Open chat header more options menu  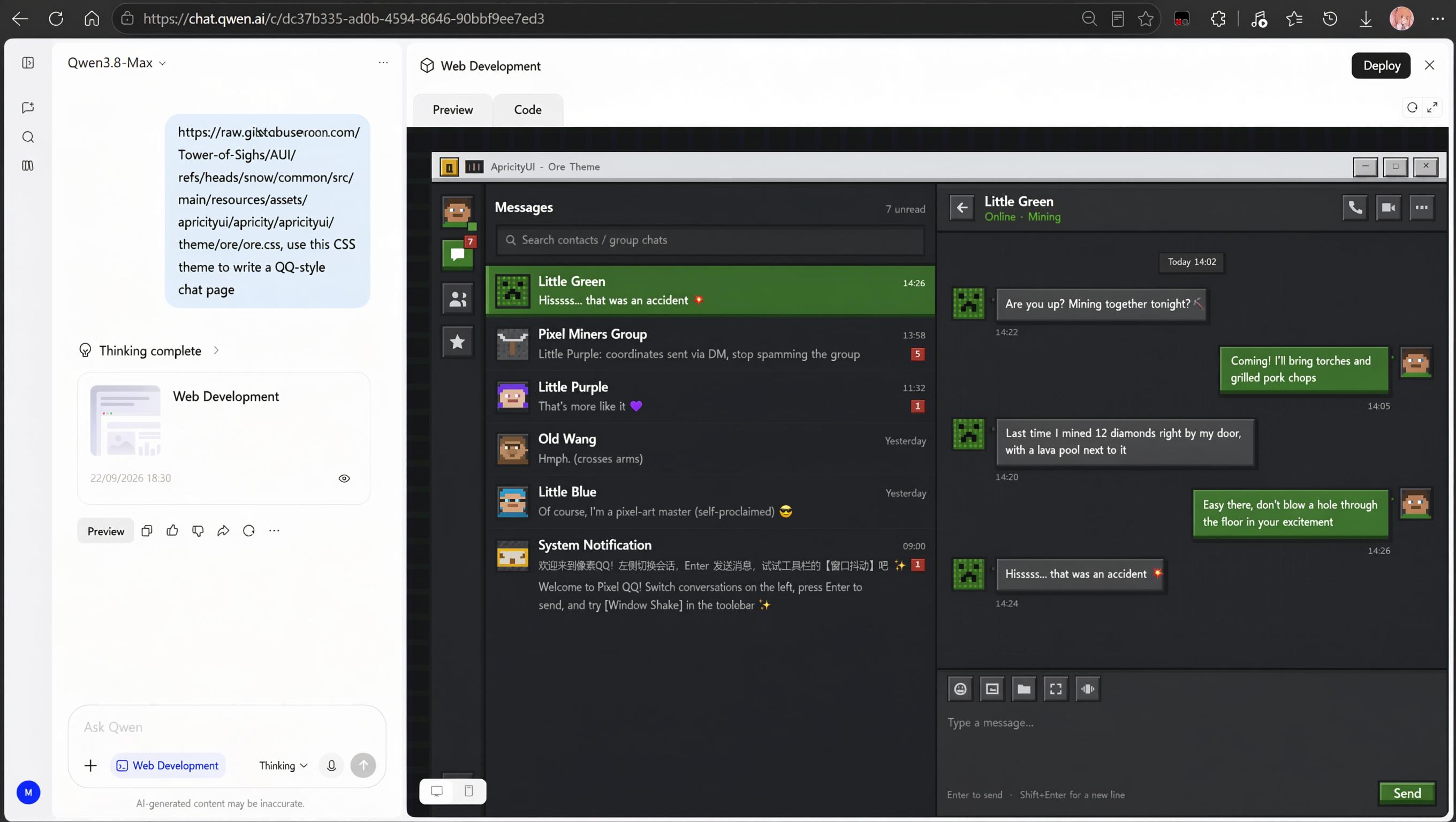1422,208
